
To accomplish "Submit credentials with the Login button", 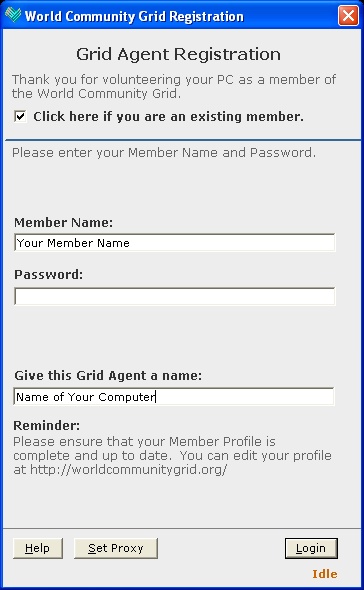I will pos(311,548).
